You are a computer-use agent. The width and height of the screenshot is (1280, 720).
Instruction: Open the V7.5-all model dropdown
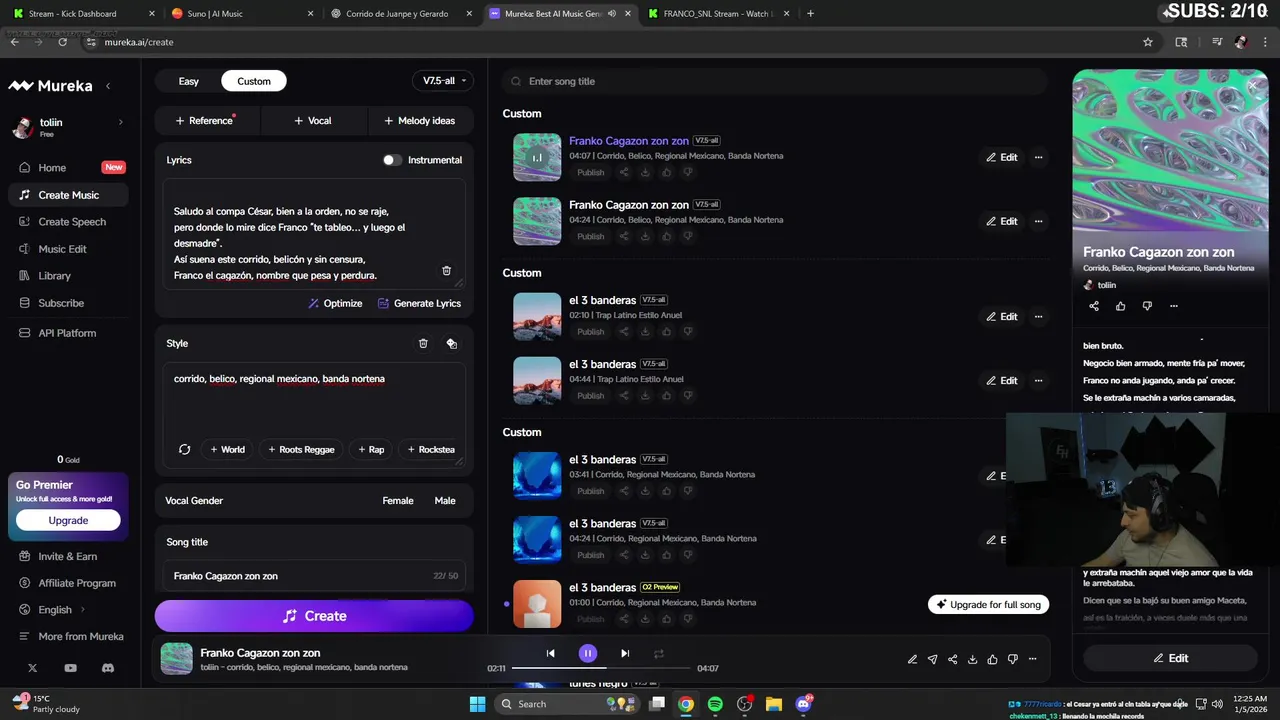(x=443, y=81)
